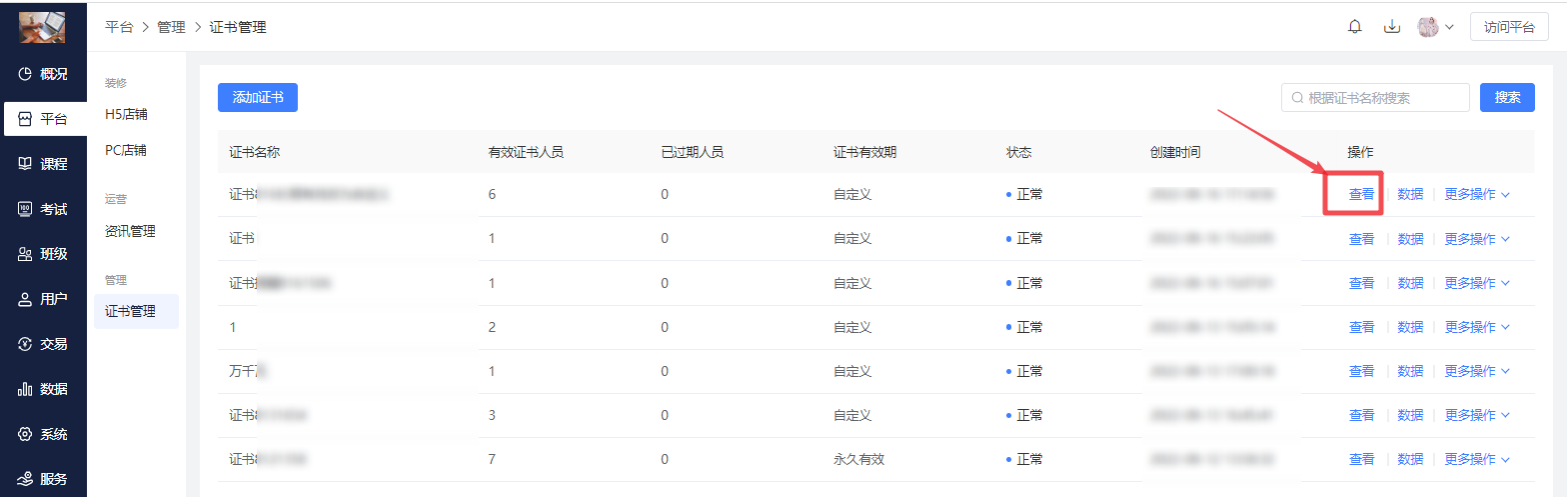
Task: Open the 数据 section in sidebar
Action: [x=43, y=389]
